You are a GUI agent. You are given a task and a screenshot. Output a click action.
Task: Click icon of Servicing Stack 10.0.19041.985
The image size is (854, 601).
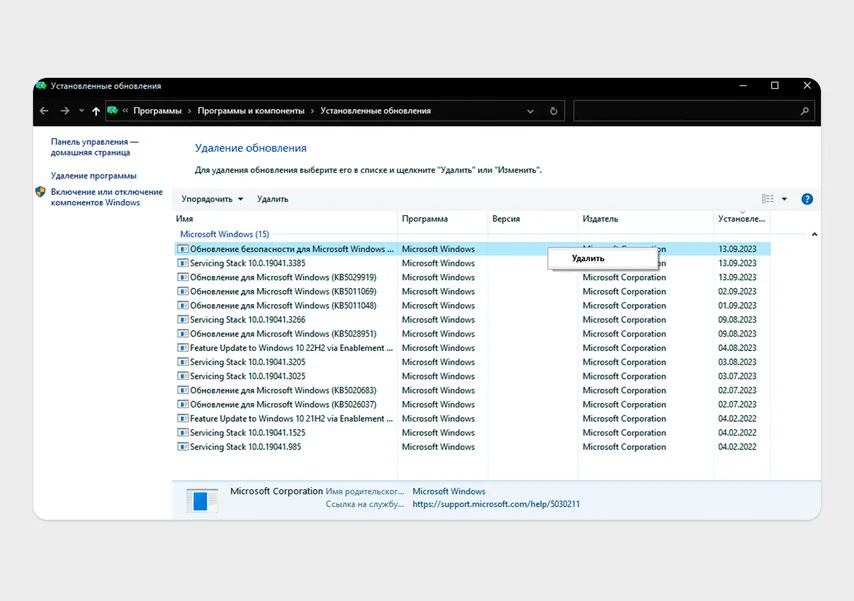(183, 447)
